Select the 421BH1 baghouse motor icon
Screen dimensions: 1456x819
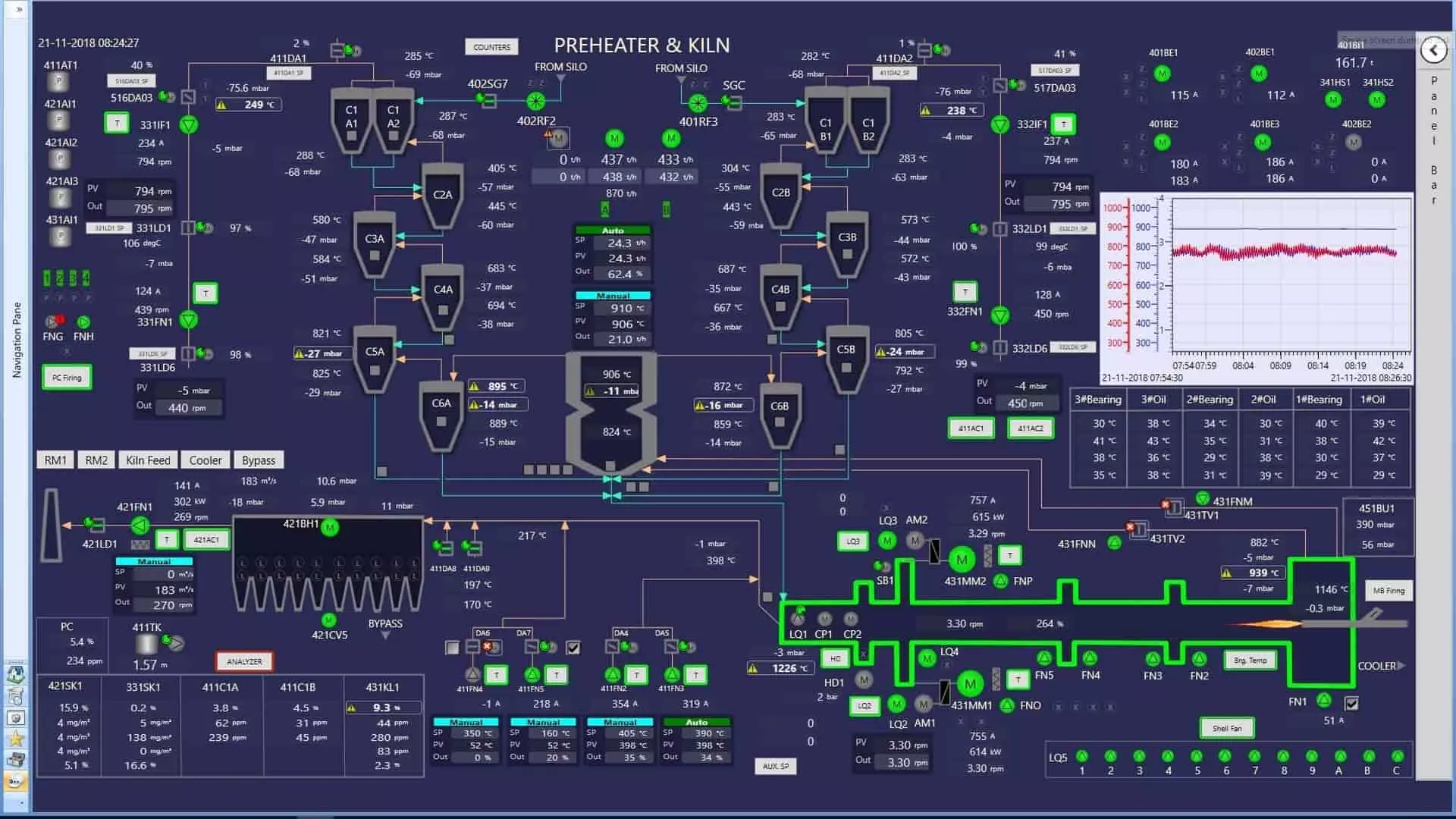pos(330,527)
